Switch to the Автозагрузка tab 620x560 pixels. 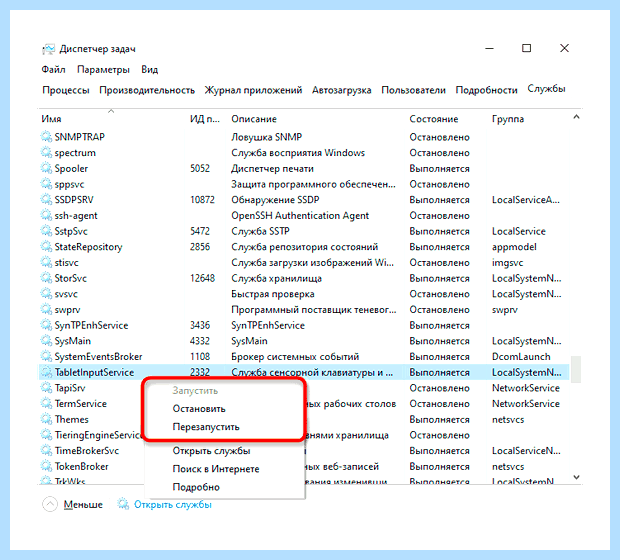(342, 90)
